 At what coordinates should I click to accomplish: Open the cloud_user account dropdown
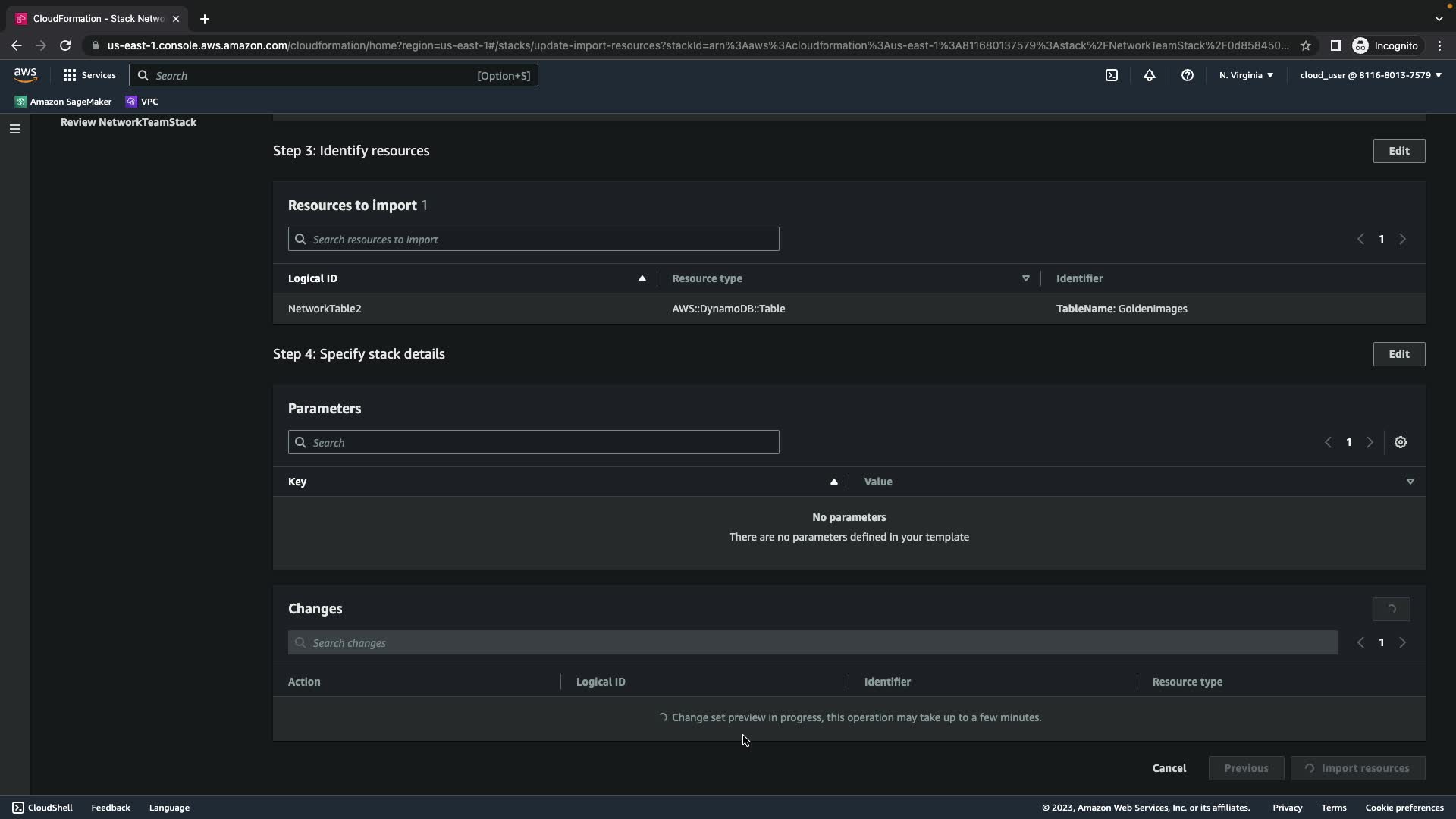tap(1370, 75)
